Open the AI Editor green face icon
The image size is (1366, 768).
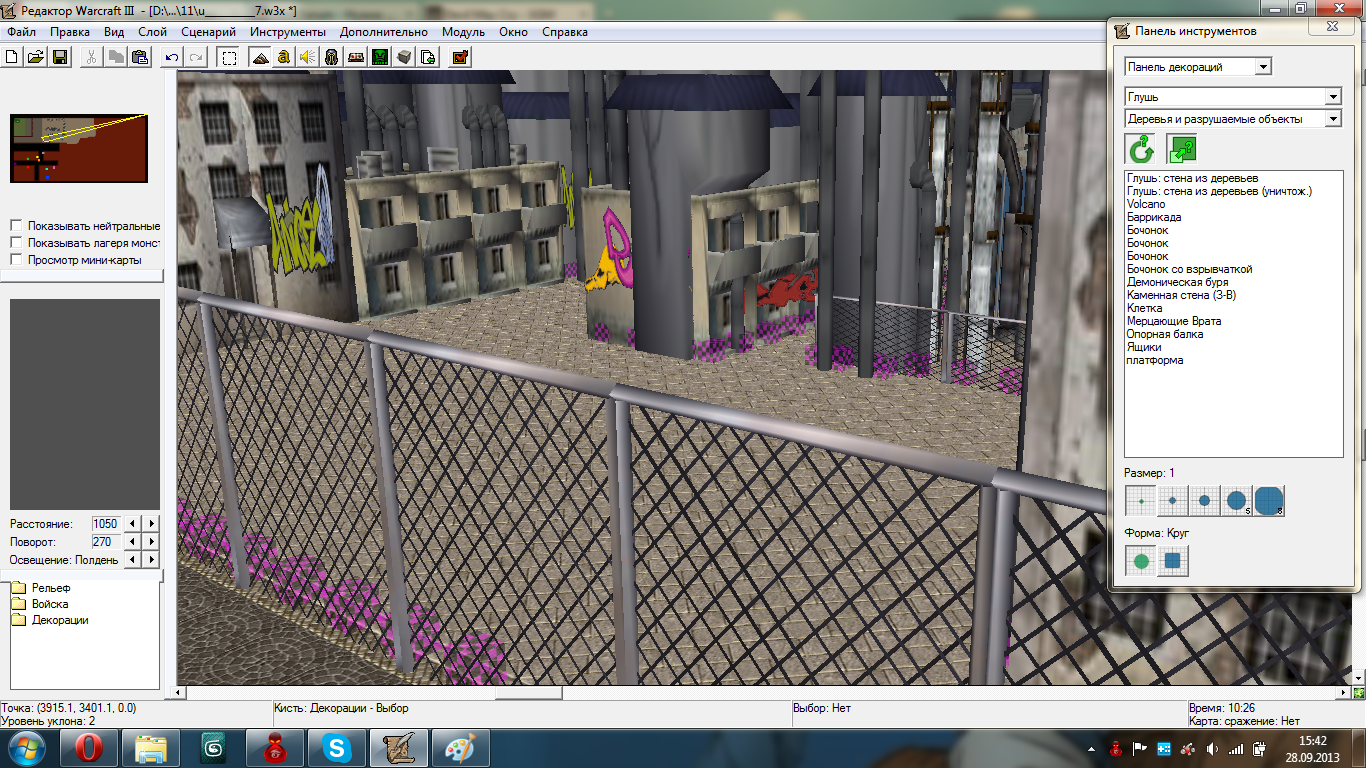380,57
